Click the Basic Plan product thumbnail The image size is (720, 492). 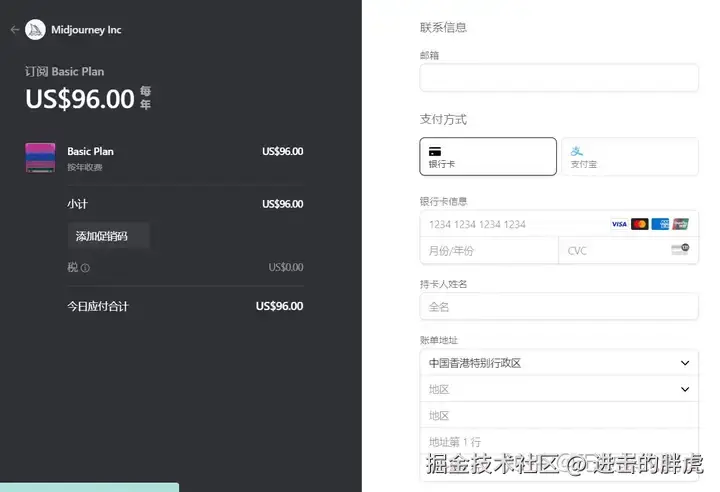[x=40, y=158]
